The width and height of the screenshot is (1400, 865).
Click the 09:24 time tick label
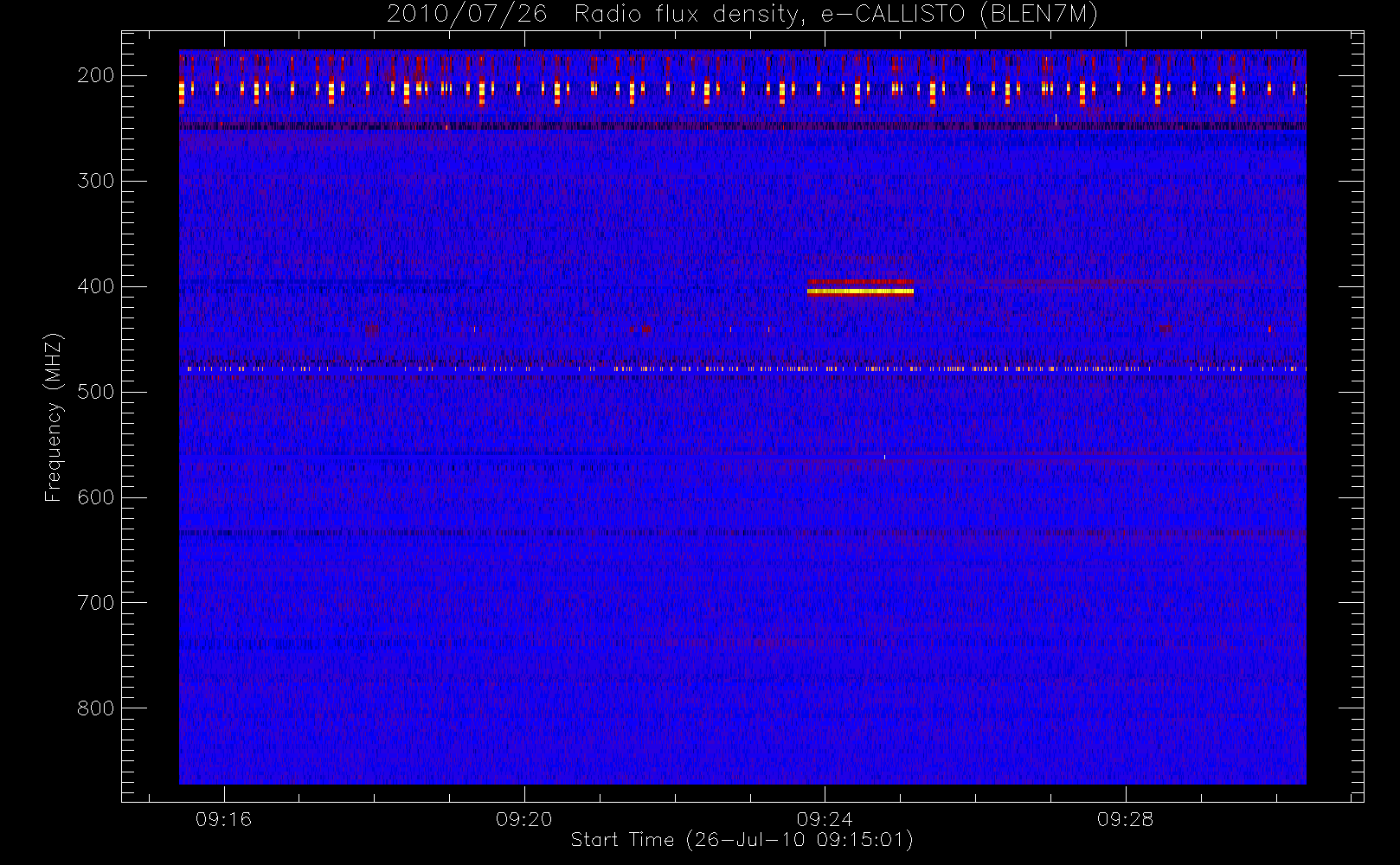825,819
